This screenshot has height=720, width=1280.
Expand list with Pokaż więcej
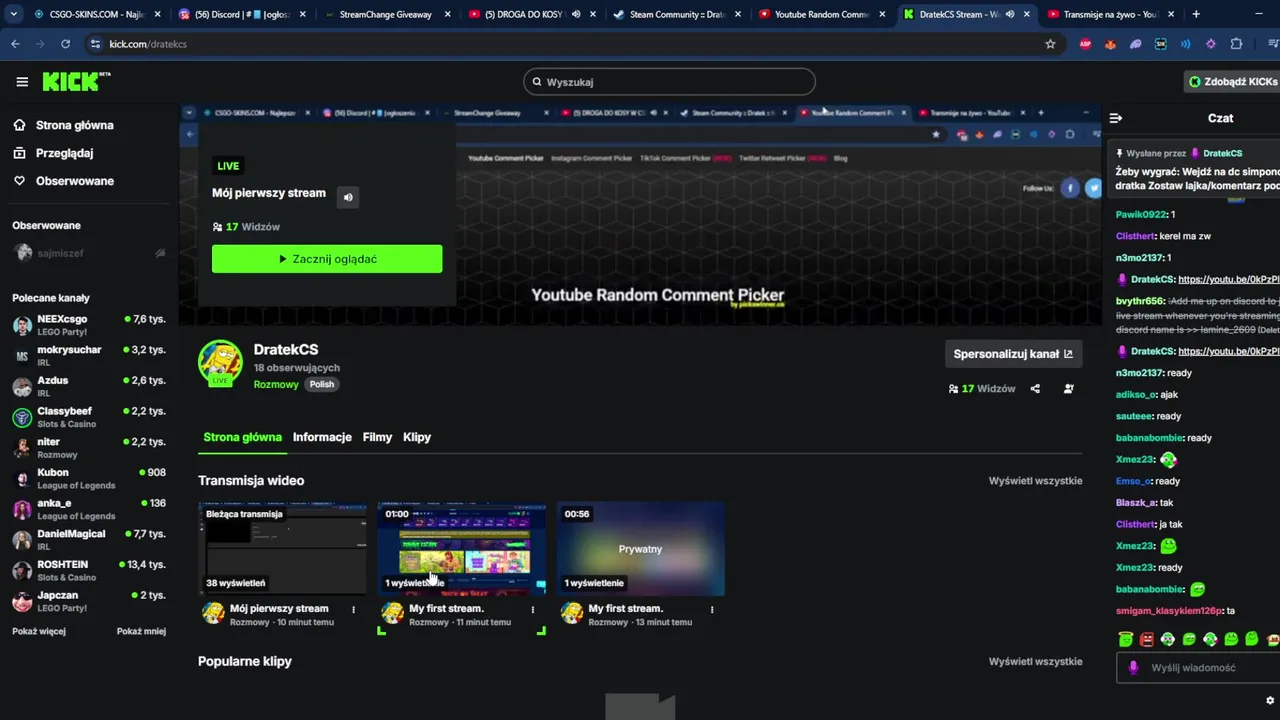pyautogui.click(x=39, y=631)
